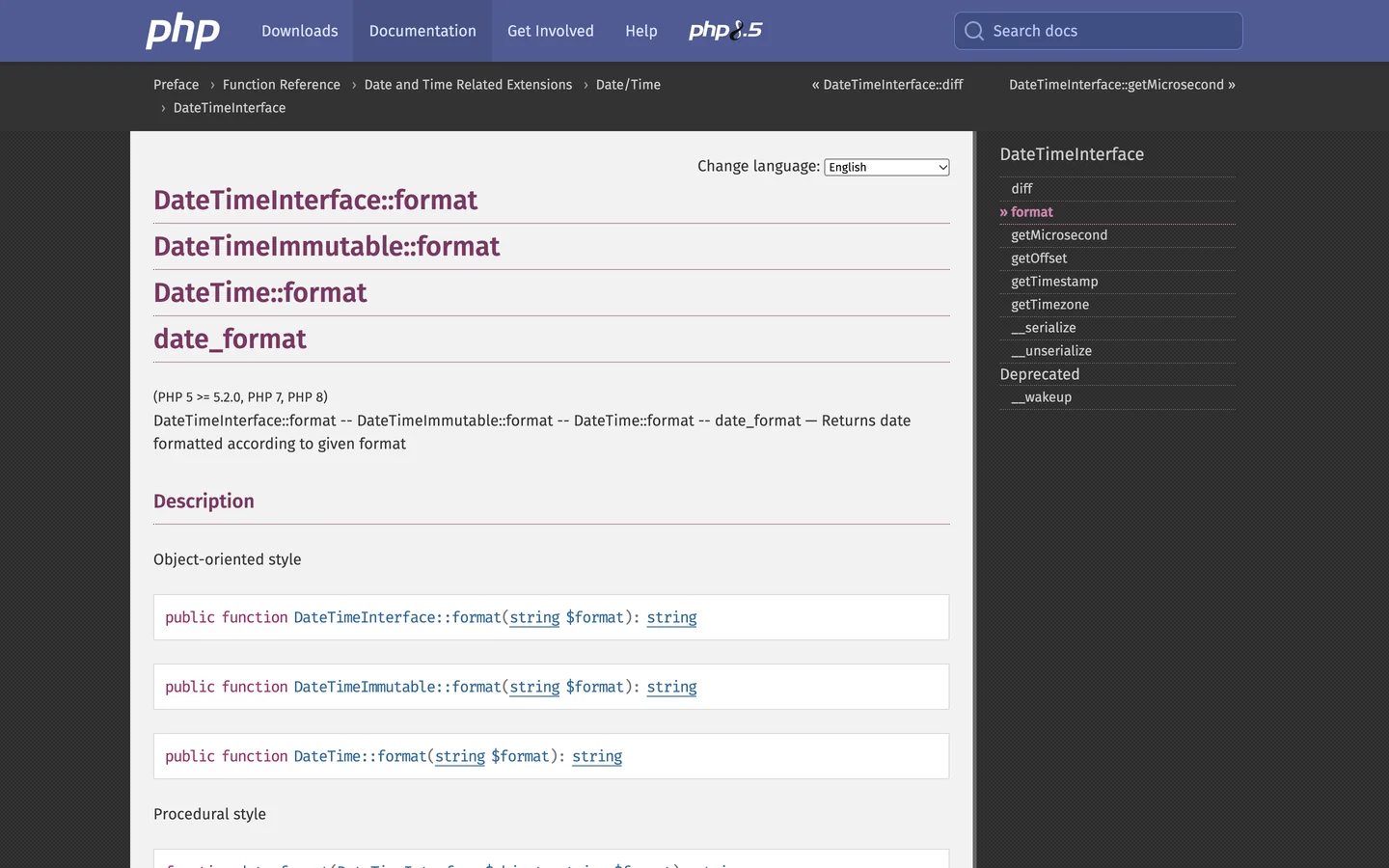
Task: Click the Procedural style text
Action: [x=209, y=814]
